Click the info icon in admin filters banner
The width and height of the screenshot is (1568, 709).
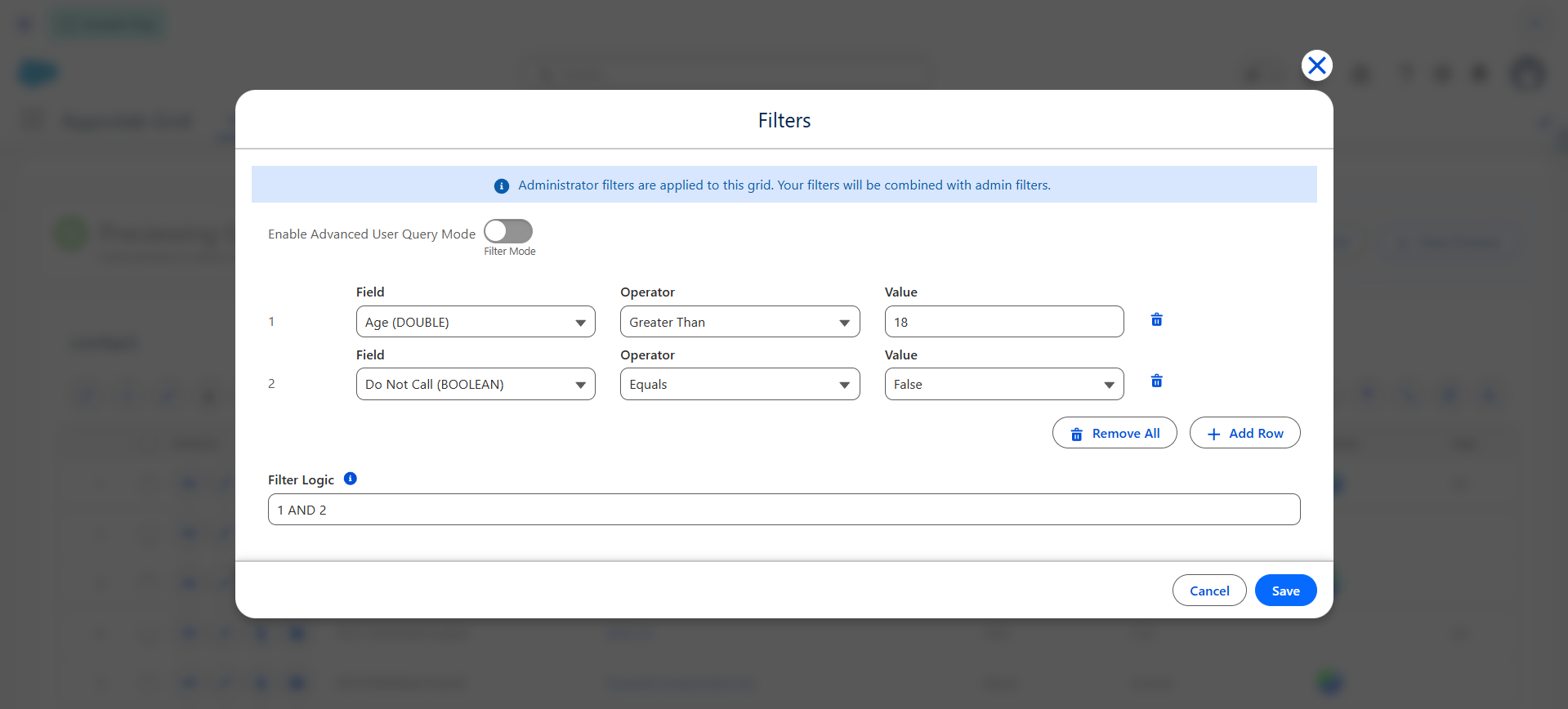(502, 186)
